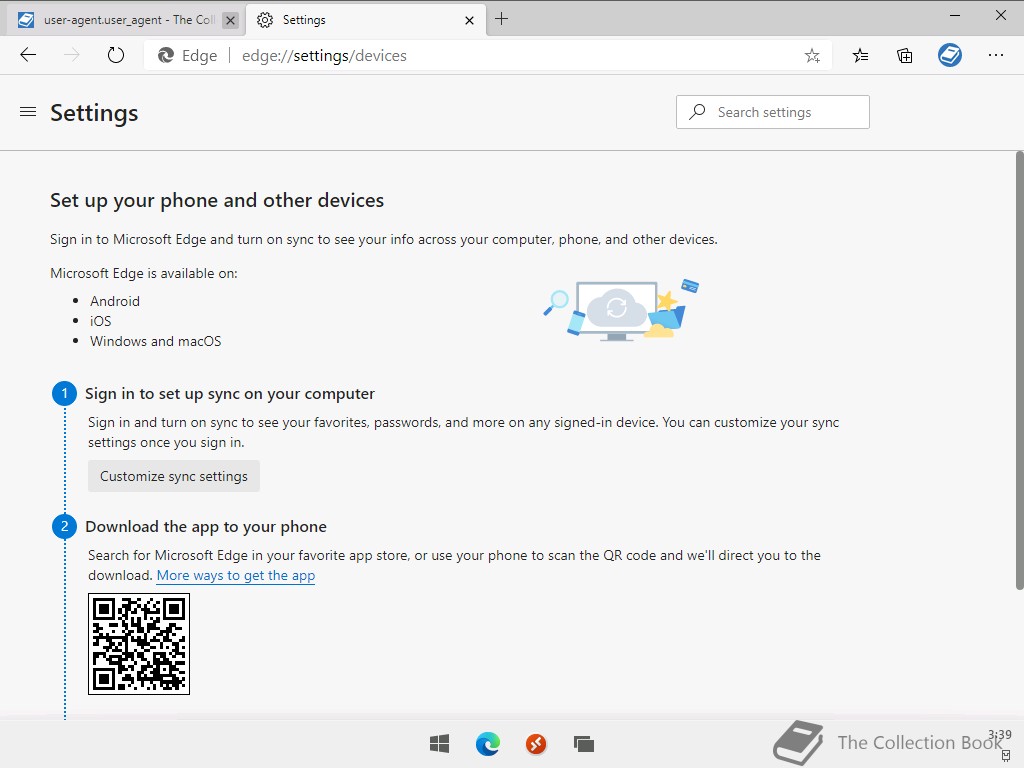This screenshot has height=768, width=1024.
Task: Click the "iOS" list item
Action: click(101, 321)
